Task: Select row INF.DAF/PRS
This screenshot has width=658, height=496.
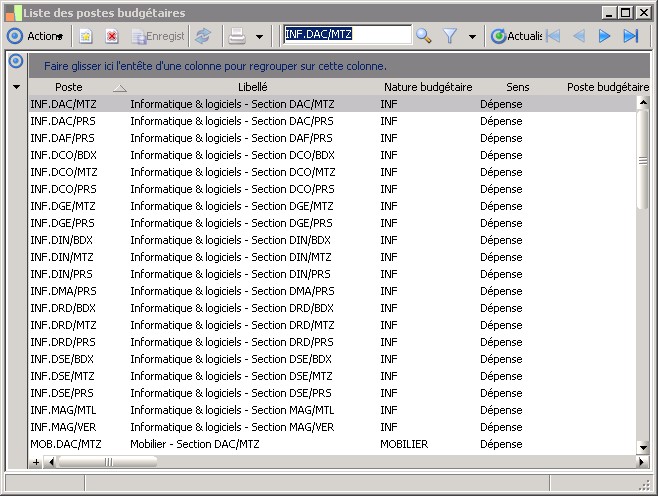Action: [x=333, y=138]
